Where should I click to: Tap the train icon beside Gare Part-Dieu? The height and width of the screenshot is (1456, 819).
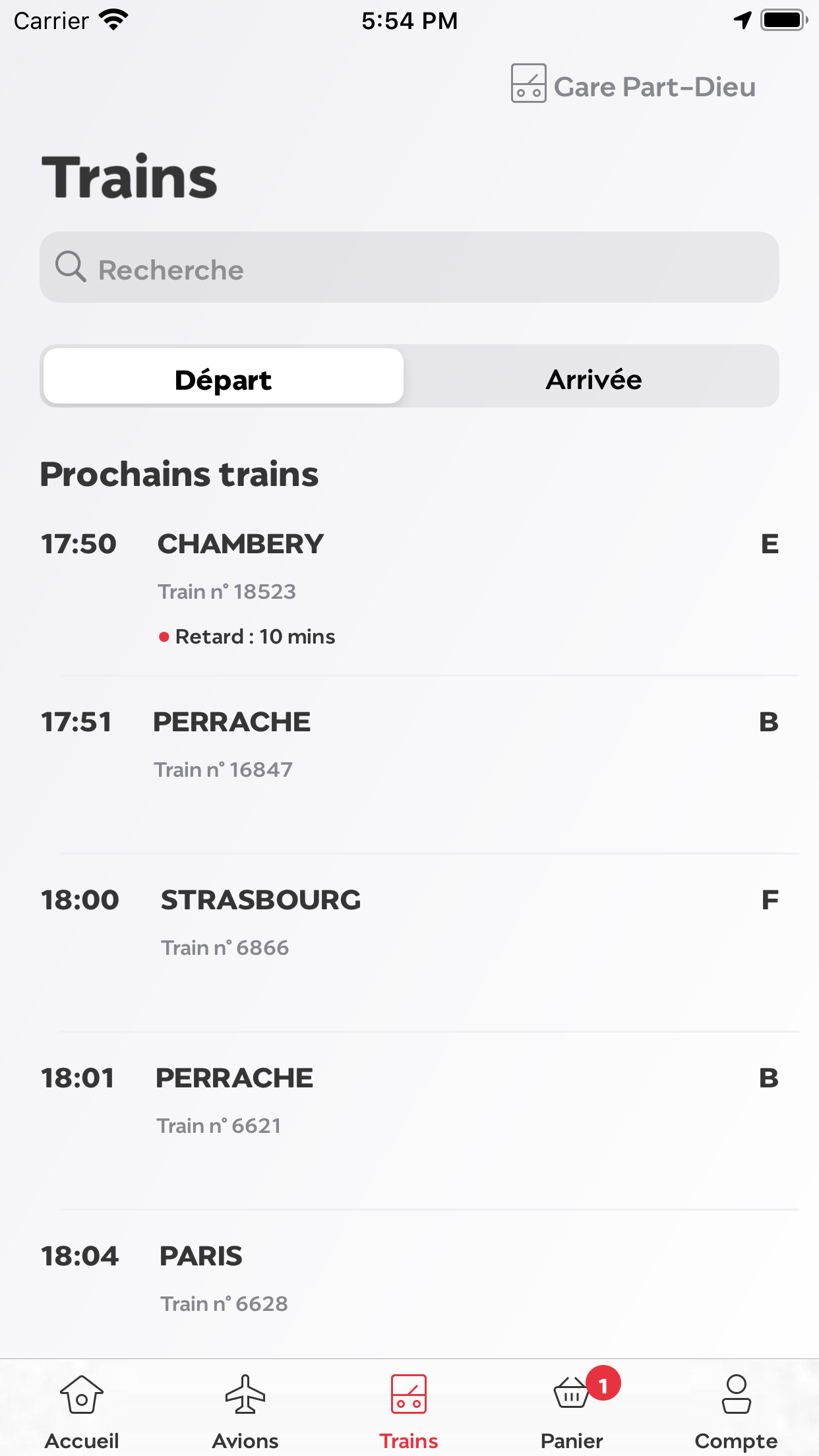(528, 84)
